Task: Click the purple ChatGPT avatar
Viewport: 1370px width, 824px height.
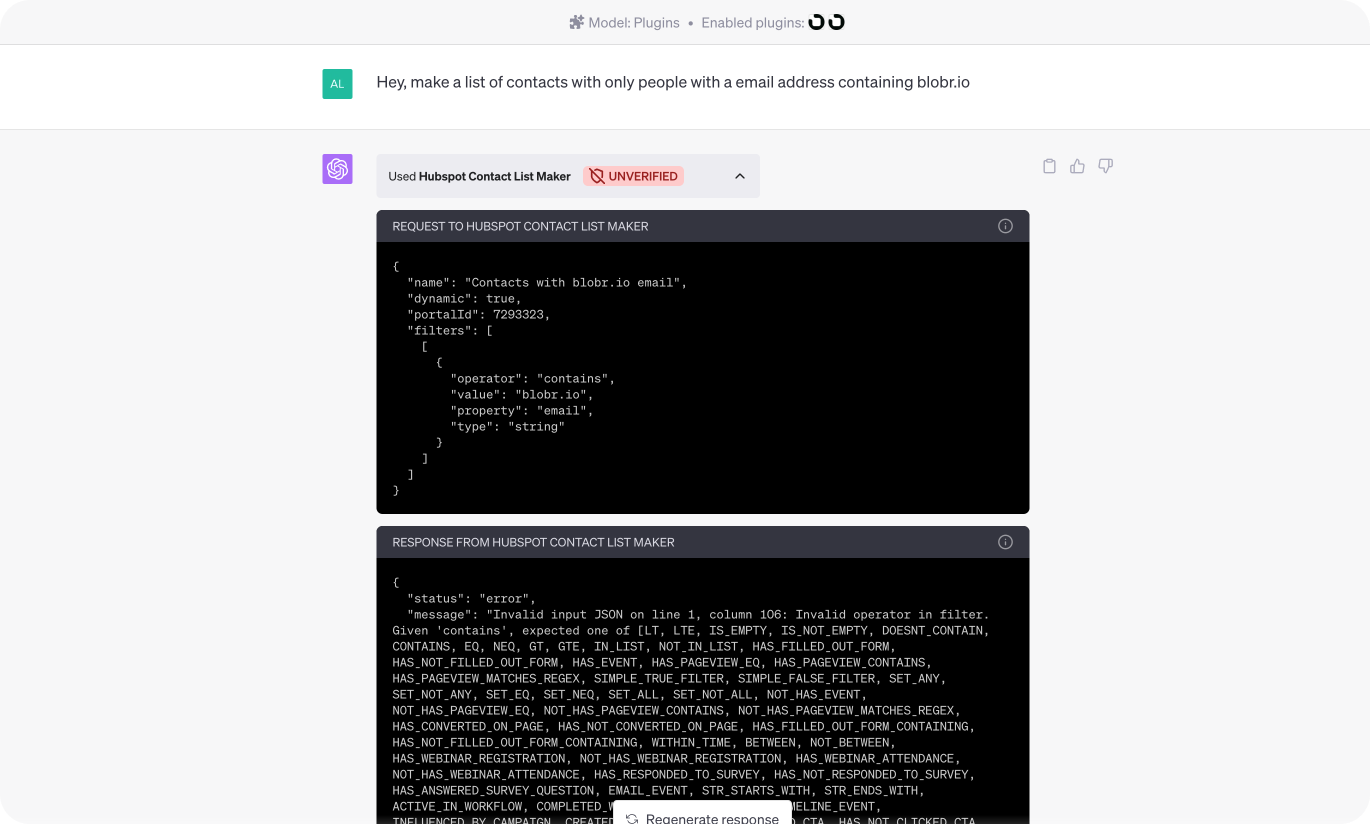Action: (x=337, y=169)
